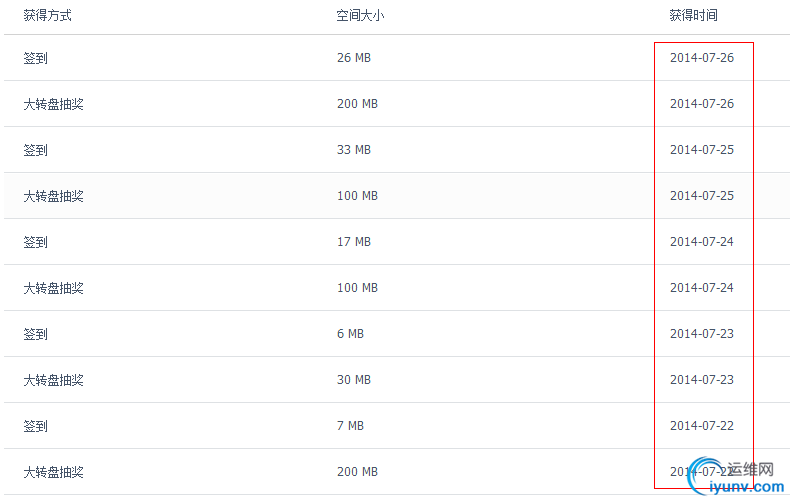Click the 30 MB size cell
Image resolution: width=790 pixels, height=503 pixels.
[x=354, y=380]
